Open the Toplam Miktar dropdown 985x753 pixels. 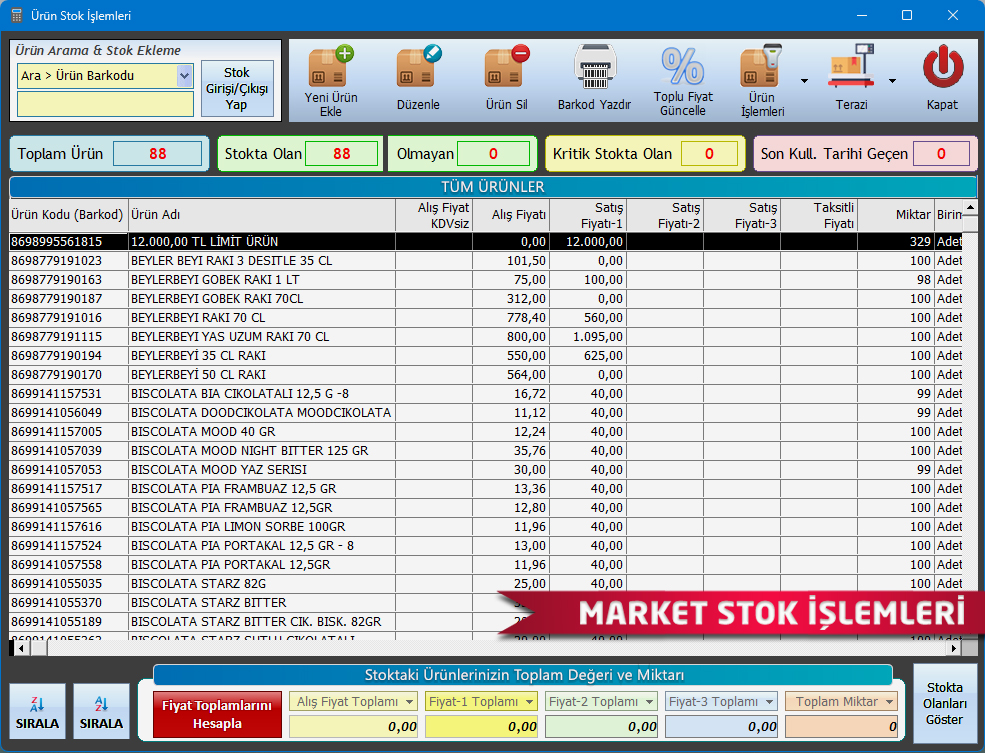(890, 702)
